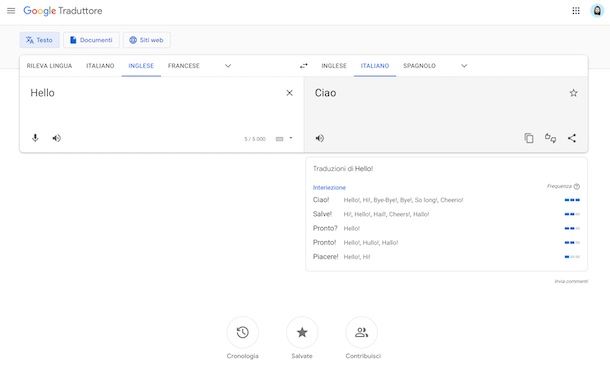
Task: Click Hullo! reverse translation word
Action: [370, 243]
